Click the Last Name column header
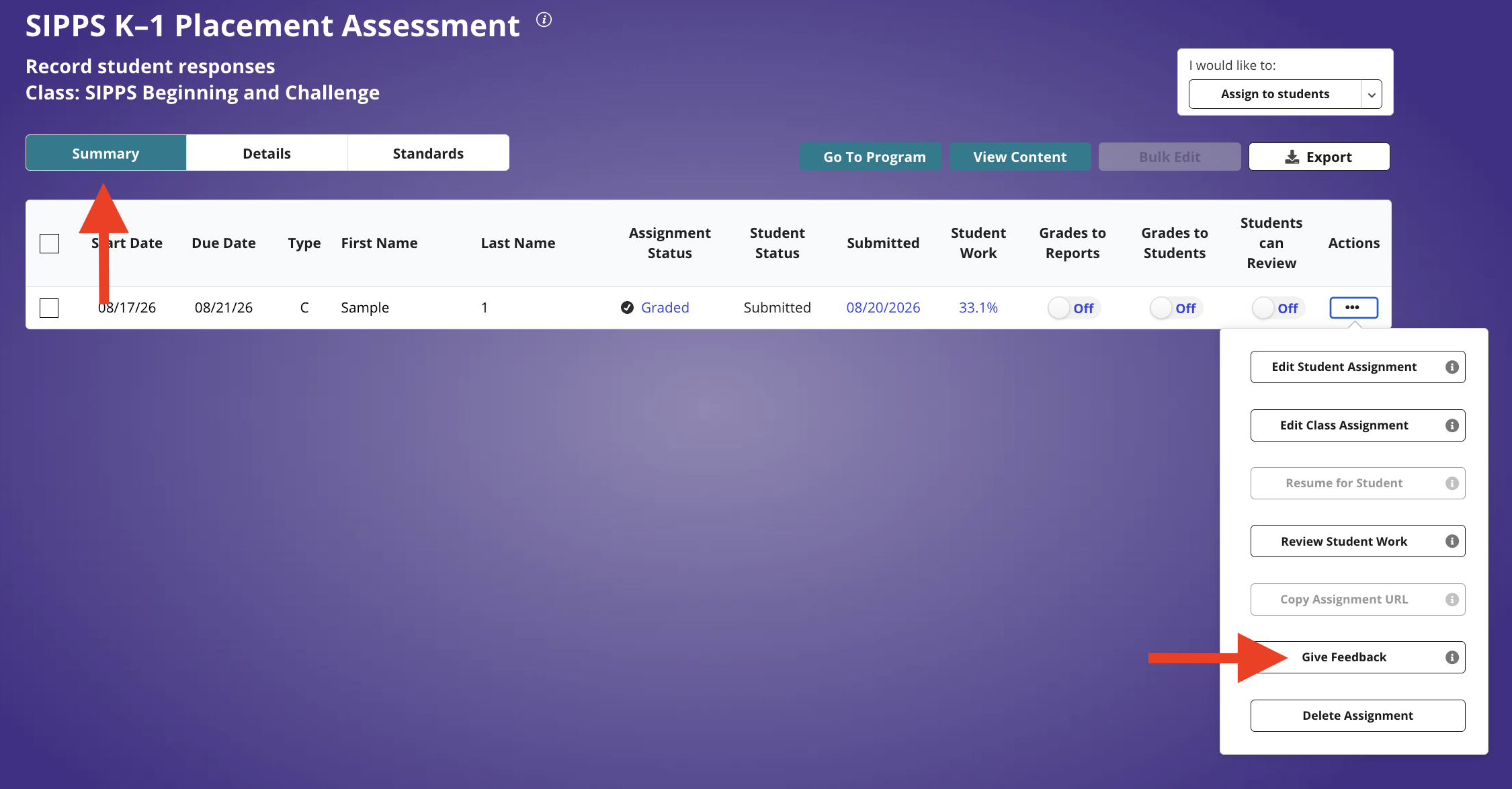This screenshot has width=1512, height=789. click(518, 243)
